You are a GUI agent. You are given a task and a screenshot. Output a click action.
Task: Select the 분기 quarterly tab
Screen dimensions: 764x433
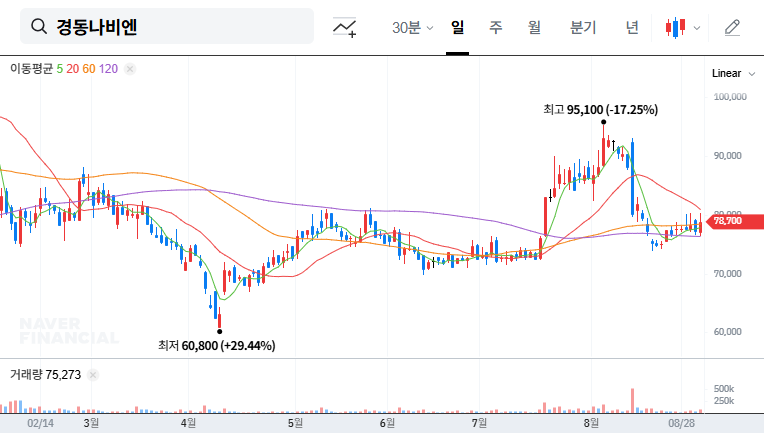(x=582, y=27)
